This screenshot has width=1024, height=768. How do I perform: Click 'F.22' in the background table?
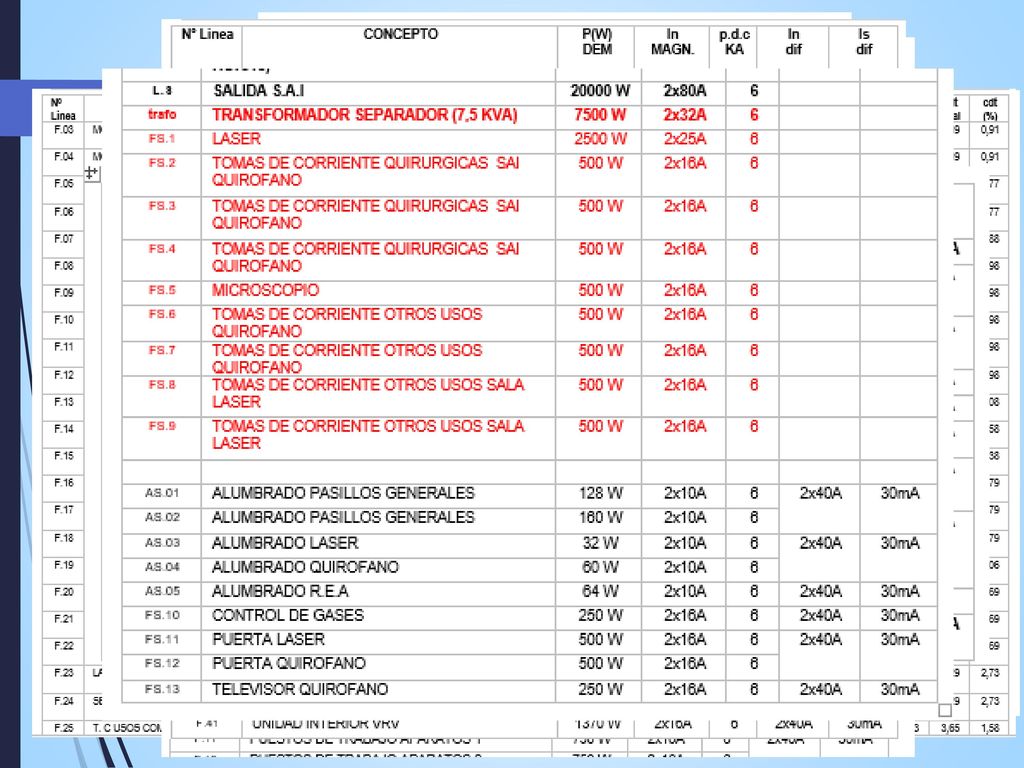63,645
